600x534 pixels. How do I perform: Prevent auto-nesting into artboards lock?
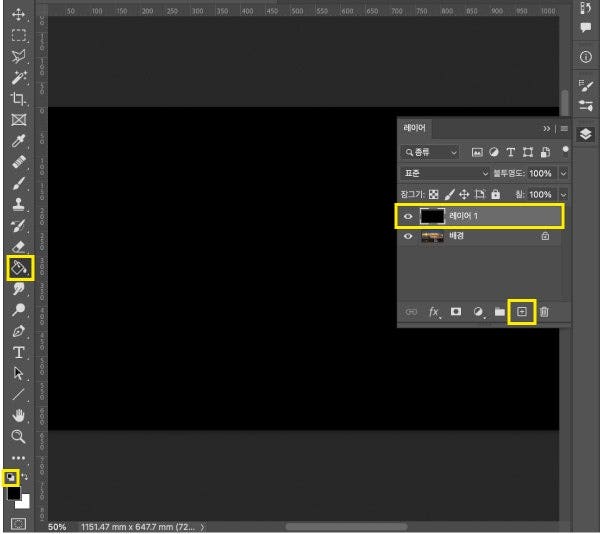coord(480,194)
